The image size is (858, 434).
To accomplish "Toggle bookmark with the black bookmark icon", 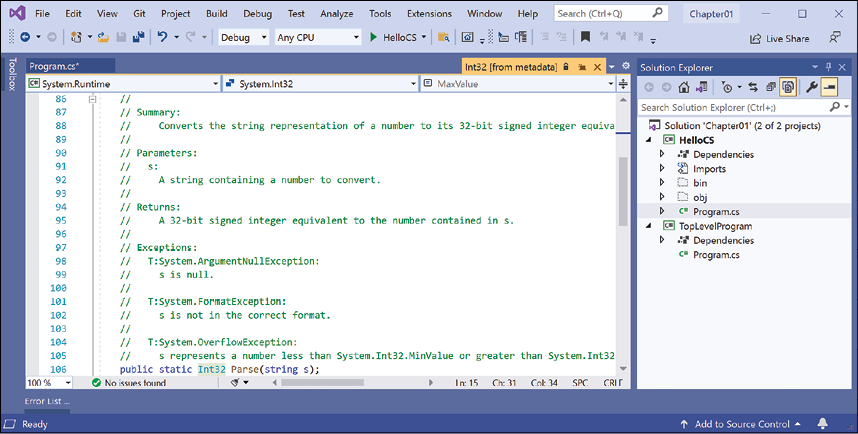I will click(x=585, y=37).
